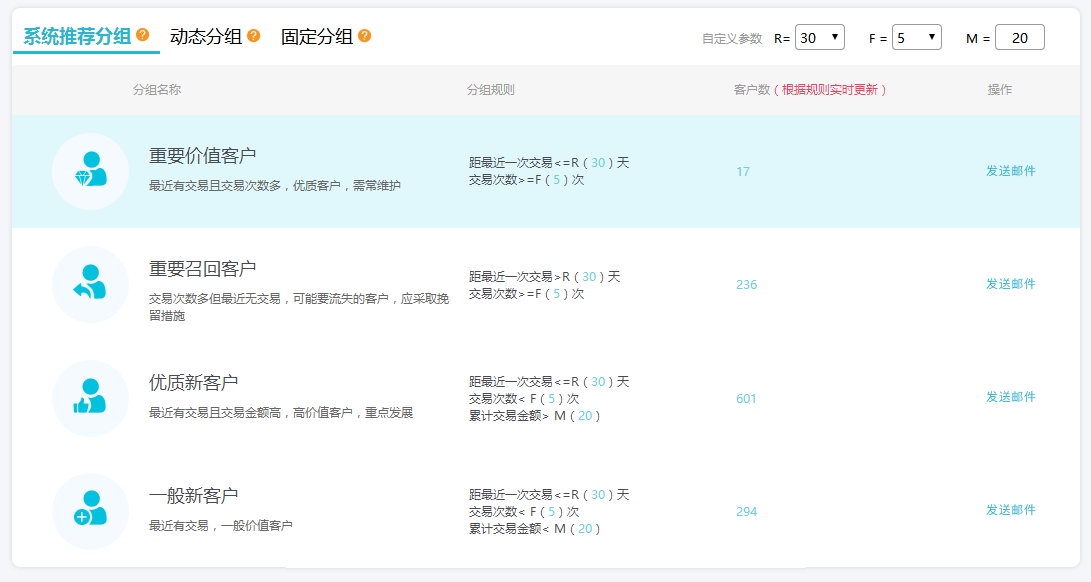Click the 自定义参数 label
The image size is (1091, 582).
click(732, 39)
